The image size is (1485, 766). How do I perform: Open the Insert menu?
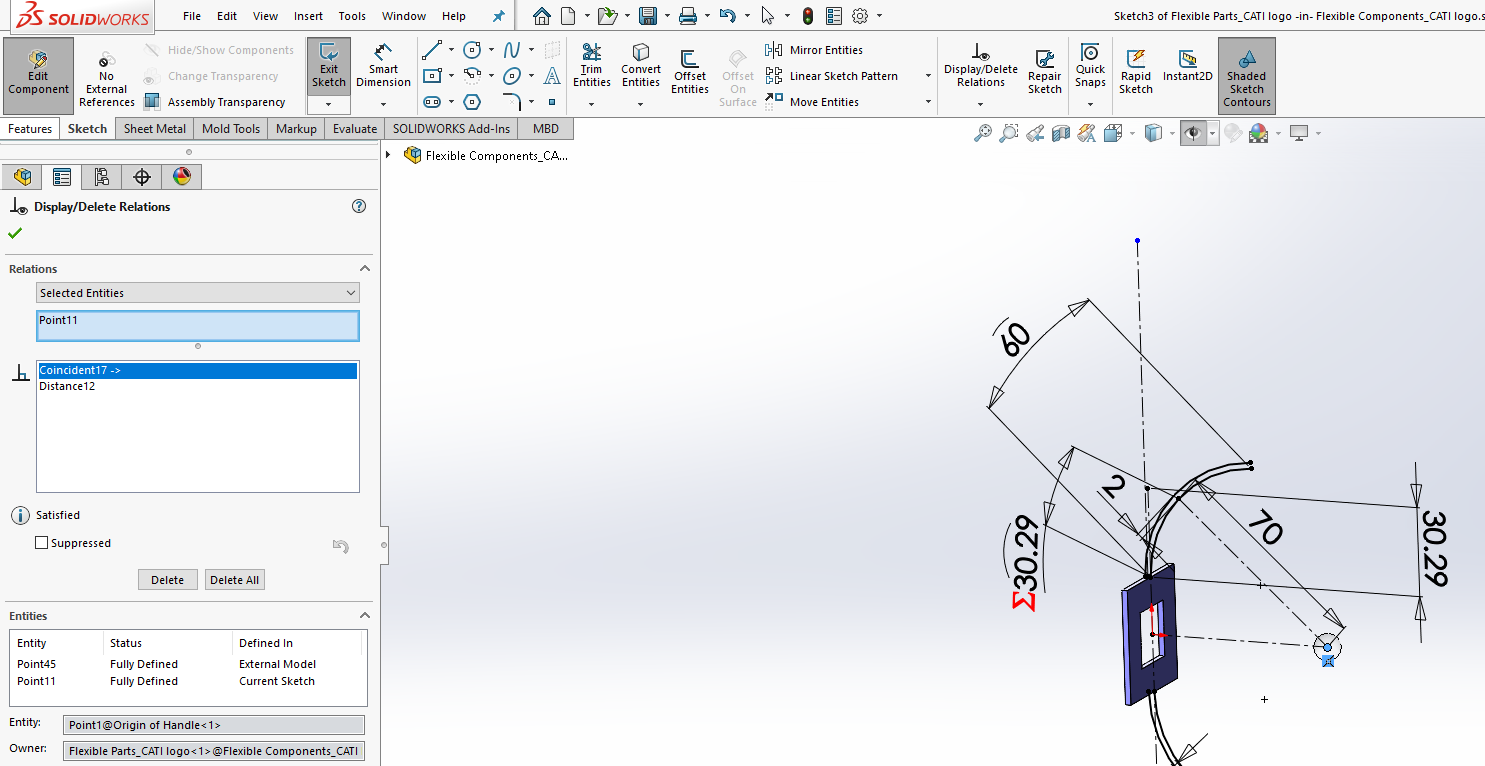pyautogui.click(x=308, y=16)
